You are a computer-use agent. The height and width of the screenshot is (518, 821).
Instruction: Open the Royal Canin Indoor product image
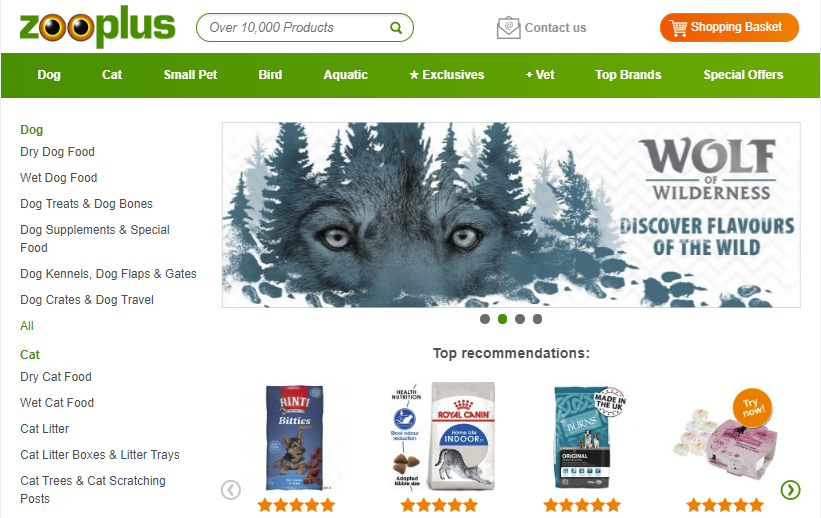(443, 436)
